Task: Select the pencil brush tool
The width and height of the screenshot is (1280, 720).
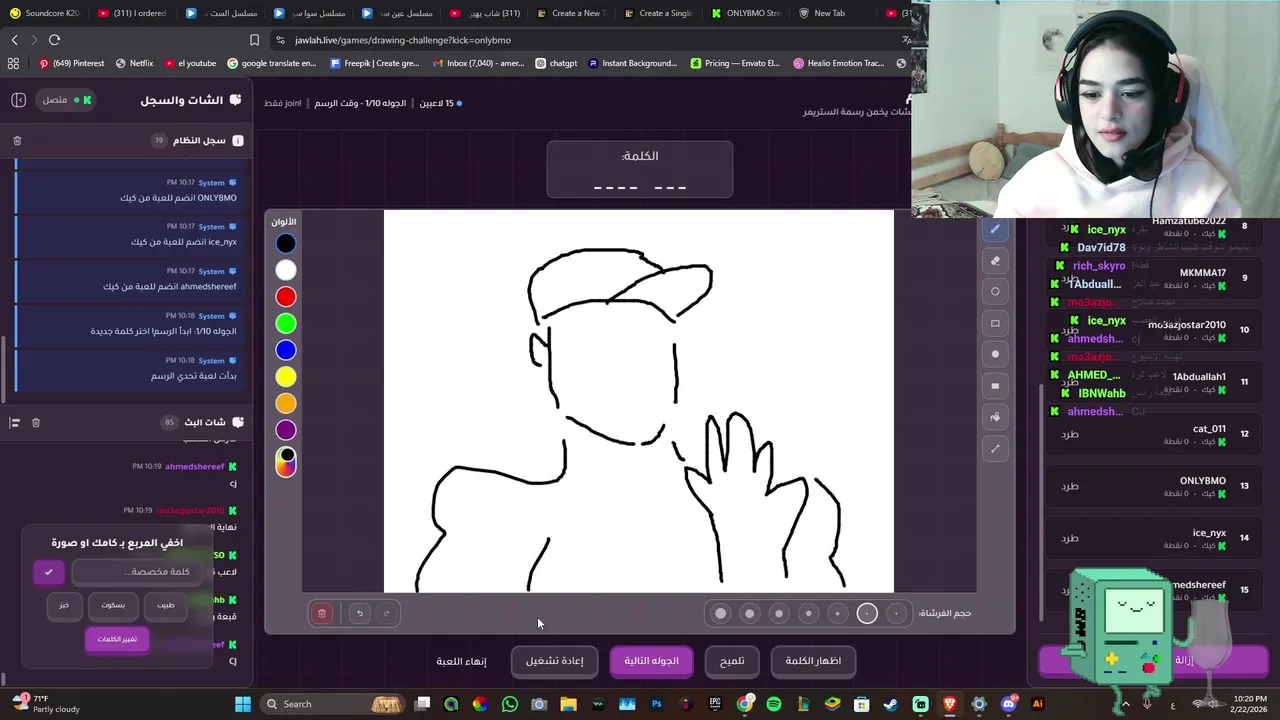Action: 995,229
